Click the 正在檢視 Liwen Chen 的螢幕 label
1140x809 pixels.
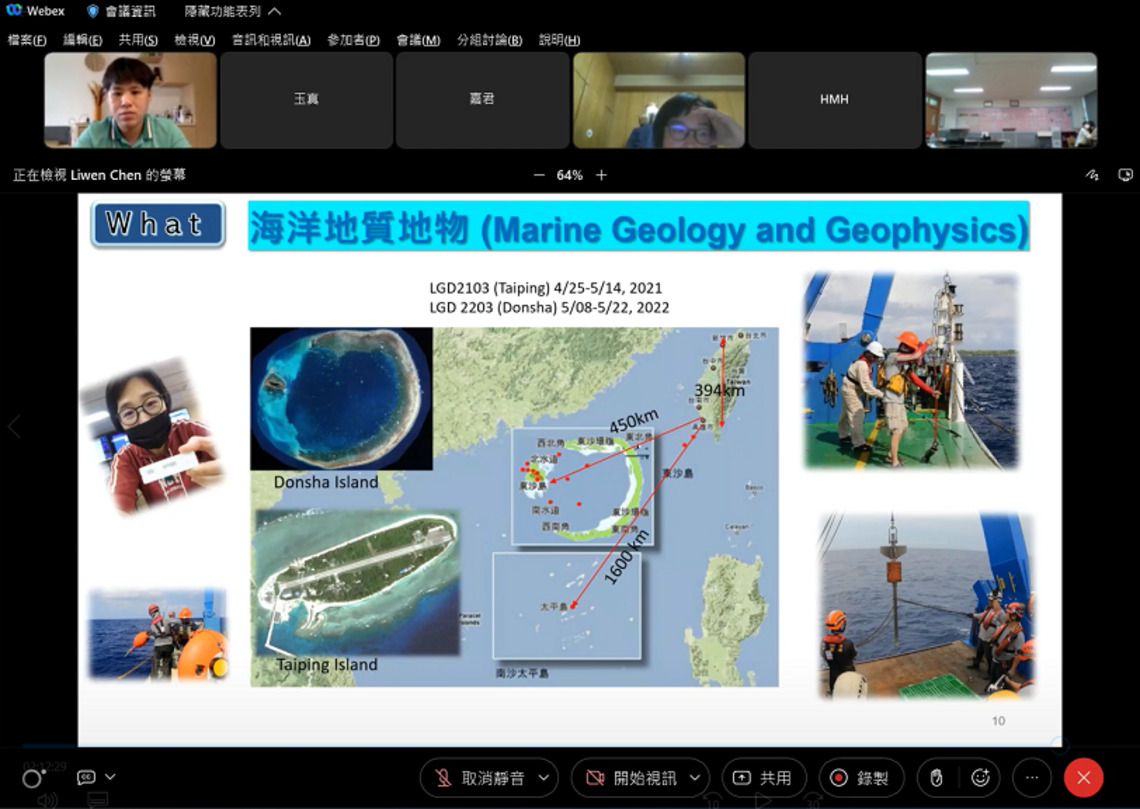(x=100, y=175)
